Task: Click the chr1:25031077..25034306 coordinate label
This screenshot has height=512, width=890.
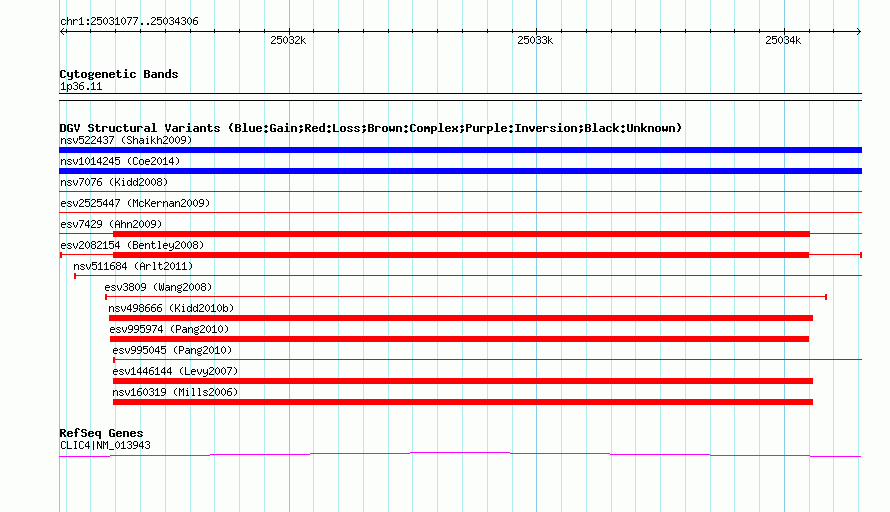Action: [x=129, y=22]
